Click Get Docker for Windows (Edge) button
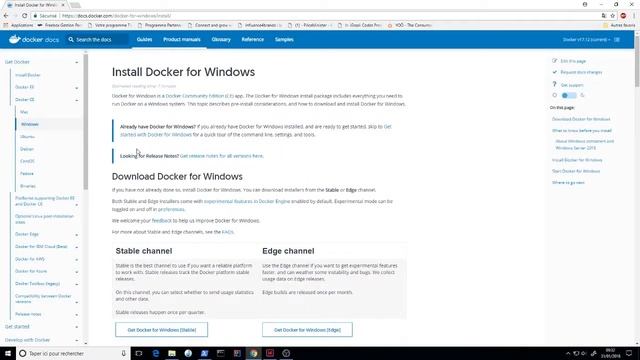This screenshot has width=640, height=360. (x=307, y=330)
